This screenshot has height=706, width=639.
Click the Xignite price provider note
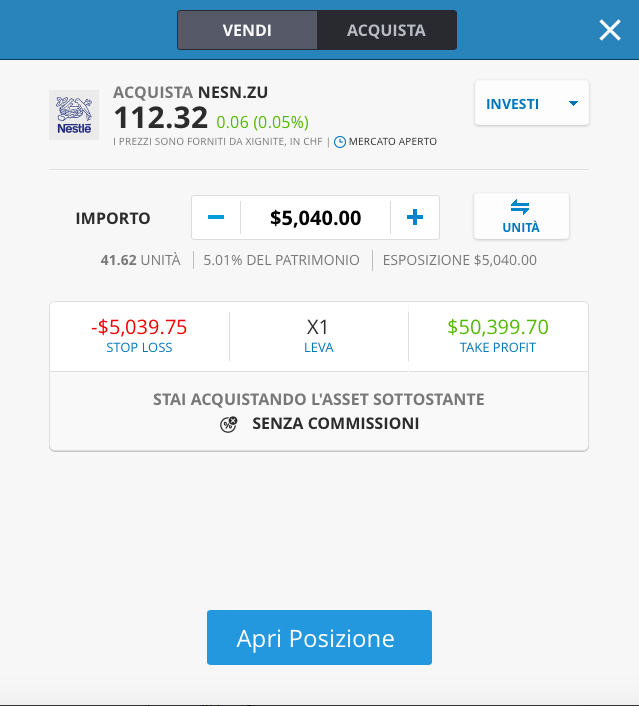(x=218, y=141)
